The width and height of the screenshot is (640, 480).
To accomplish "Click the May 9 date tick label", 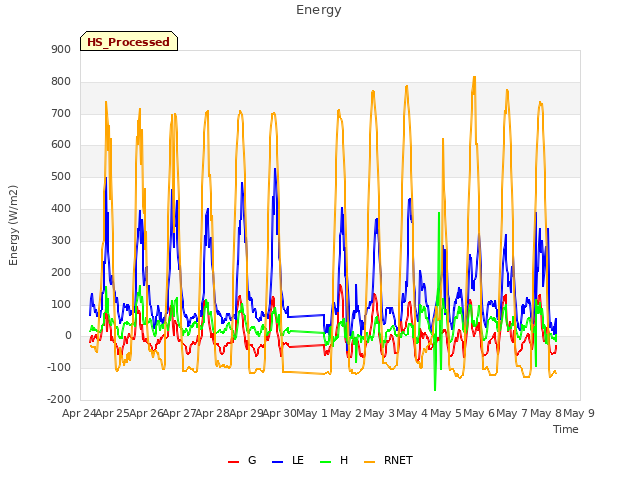I will coord(579,413).
